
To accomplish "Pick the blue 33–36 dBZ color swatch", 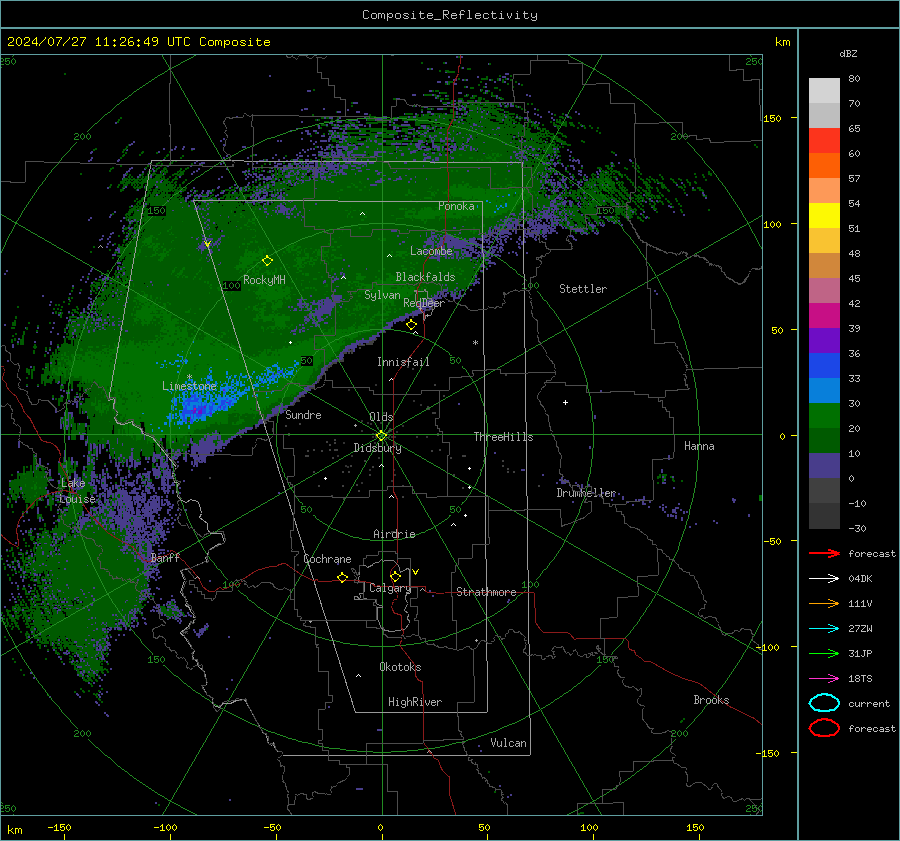I will (824, 366).
